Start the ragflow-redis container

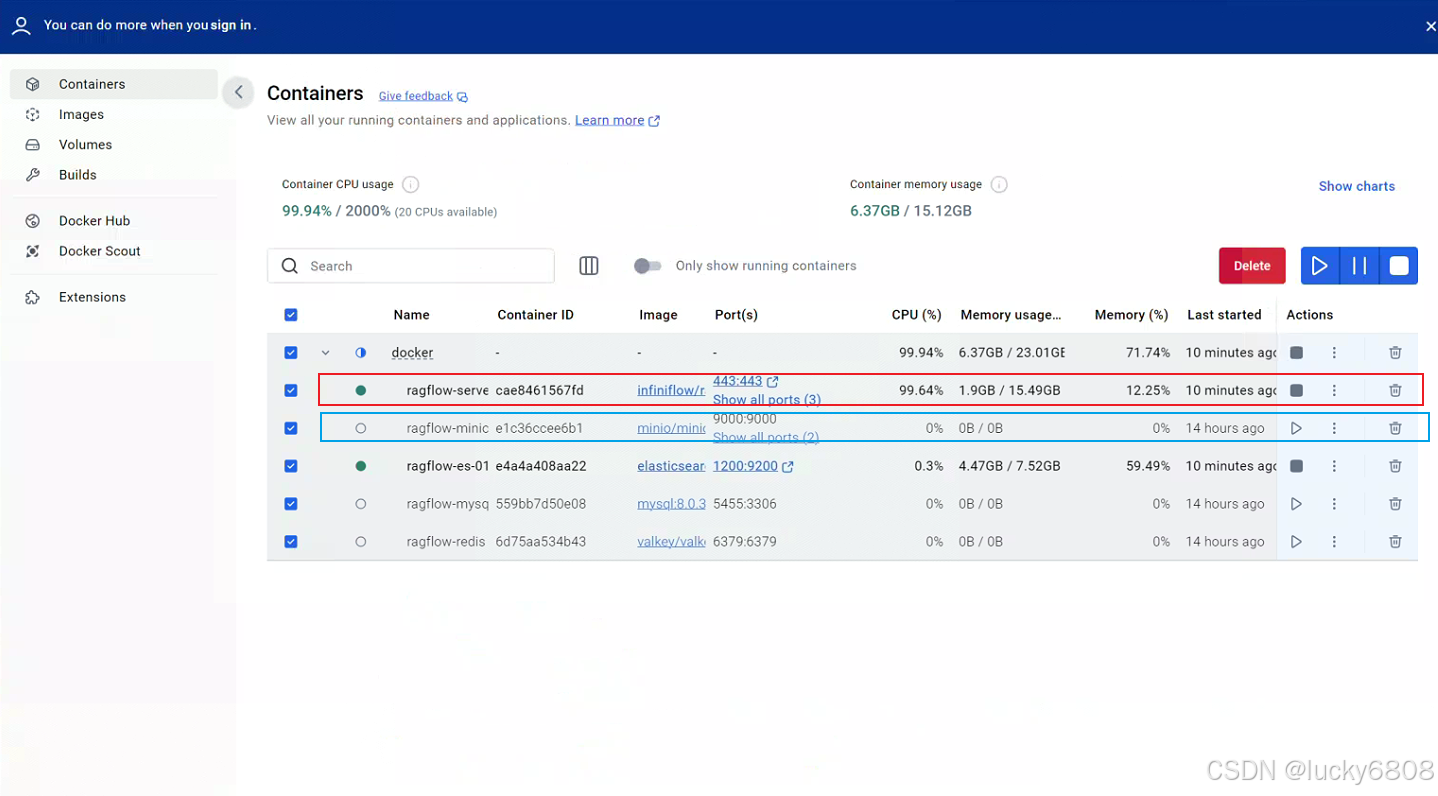pyautogui.click(x=1296, y=542)
